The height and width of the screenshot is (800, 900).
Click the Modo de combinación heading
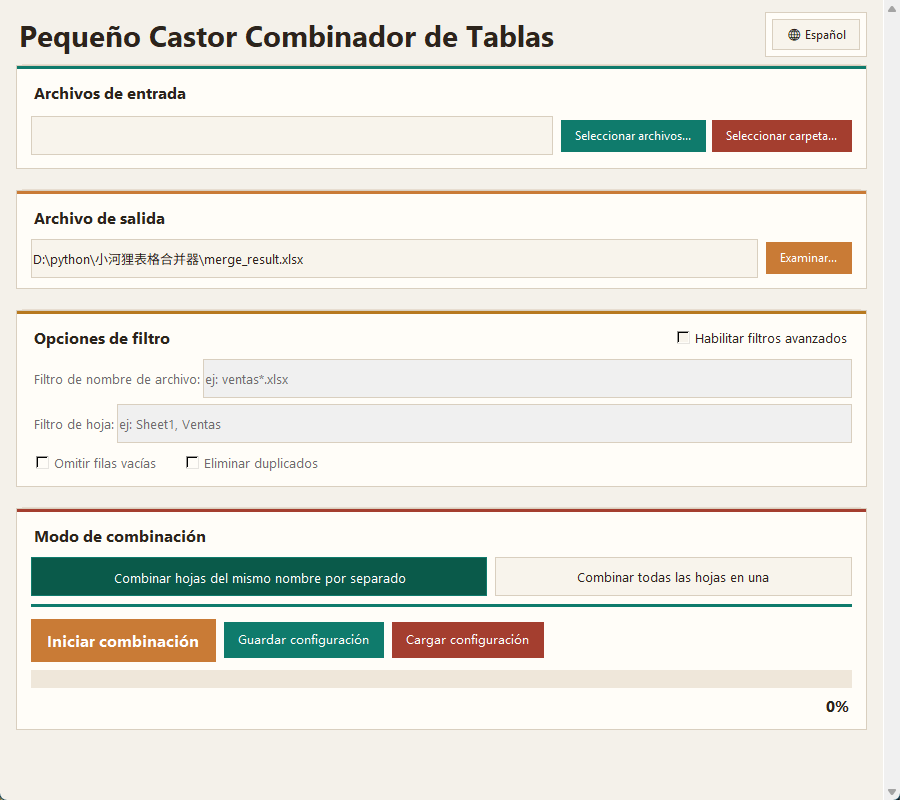point(120,537)
